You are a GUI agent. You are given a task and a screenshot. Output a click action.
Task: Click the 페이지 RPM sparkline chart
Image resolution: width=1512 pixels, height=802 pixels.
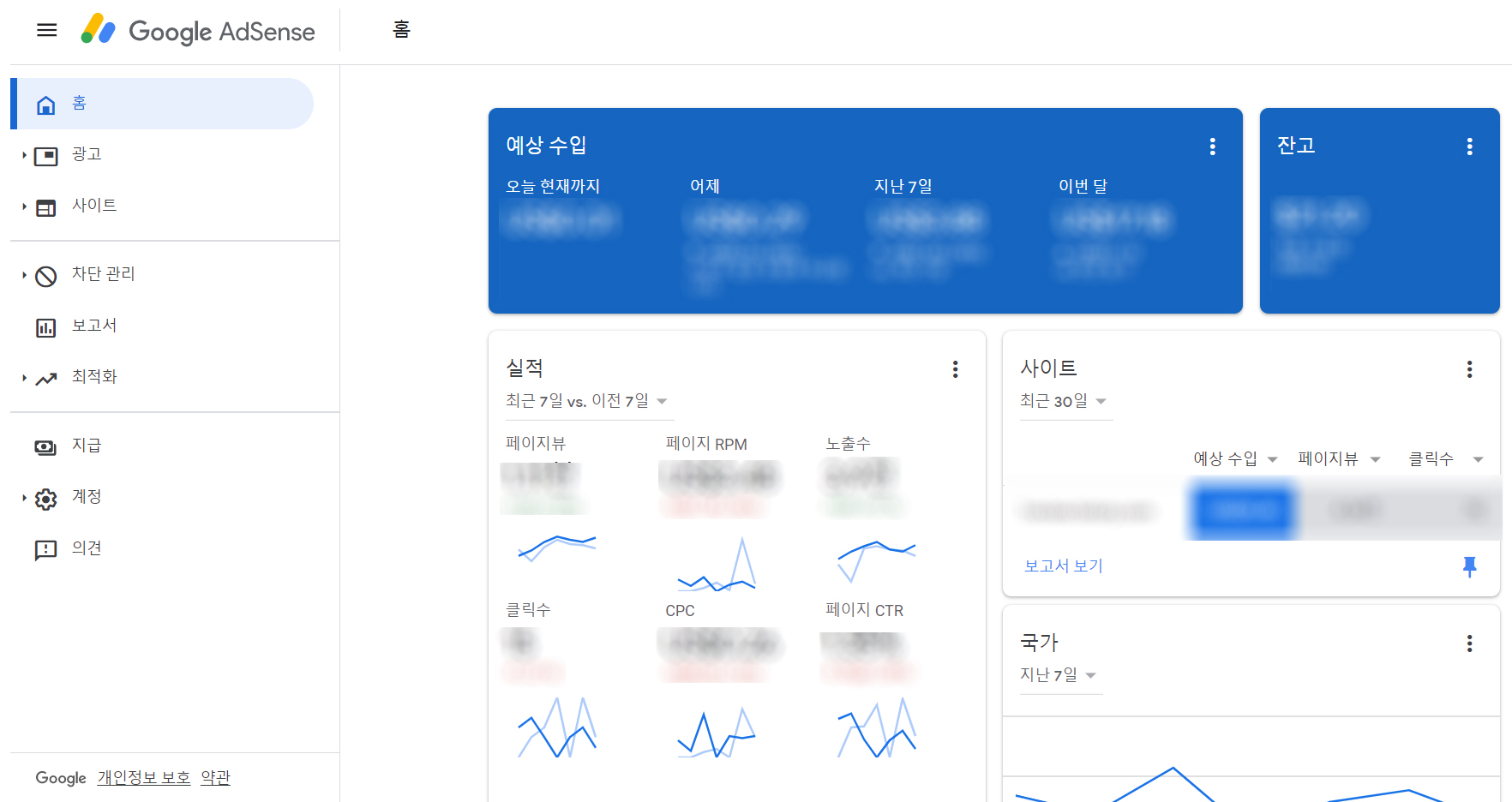tap(717, 566)
